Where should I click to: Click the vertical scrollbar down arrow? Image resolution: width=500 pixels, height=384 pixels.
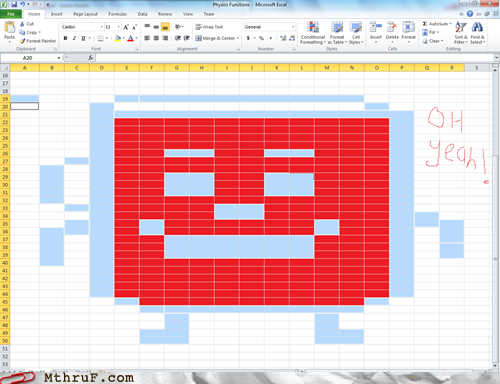click(495, 366)
